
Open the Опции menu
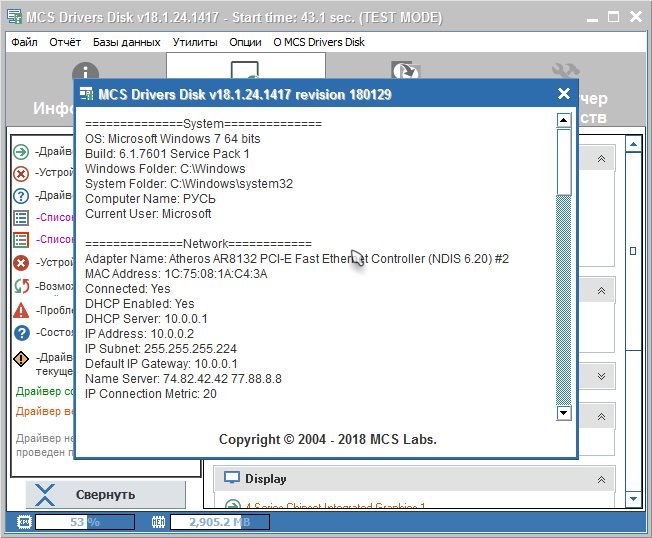[245, 42]
